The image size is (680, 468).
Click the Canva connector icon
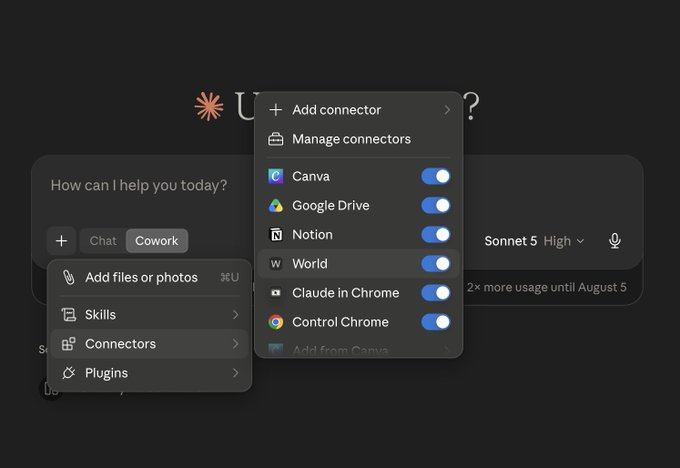(276, 177)
